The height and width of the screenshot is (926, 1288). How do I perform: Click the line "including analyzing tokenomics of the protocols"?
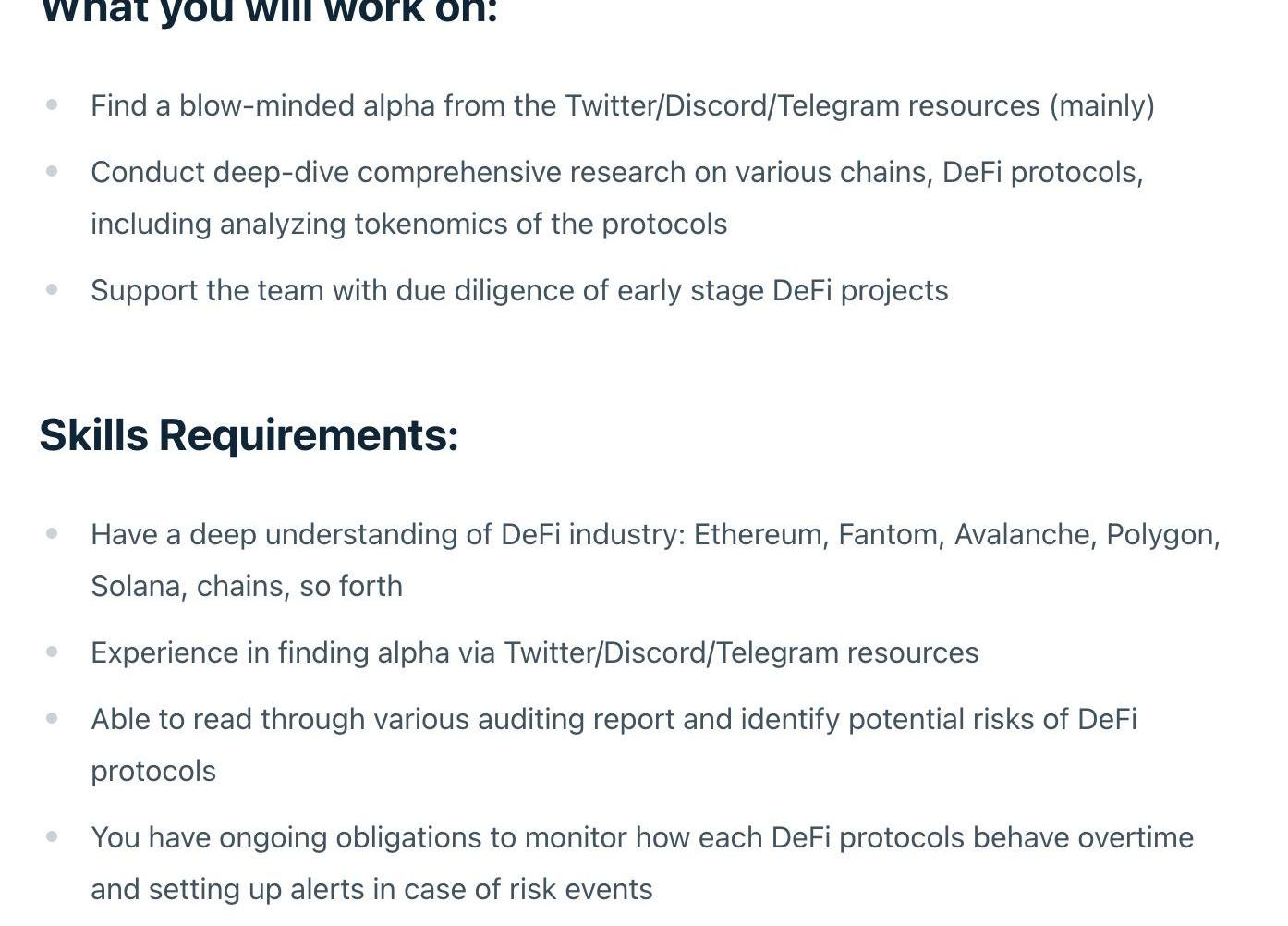click(x=409, y=224)
